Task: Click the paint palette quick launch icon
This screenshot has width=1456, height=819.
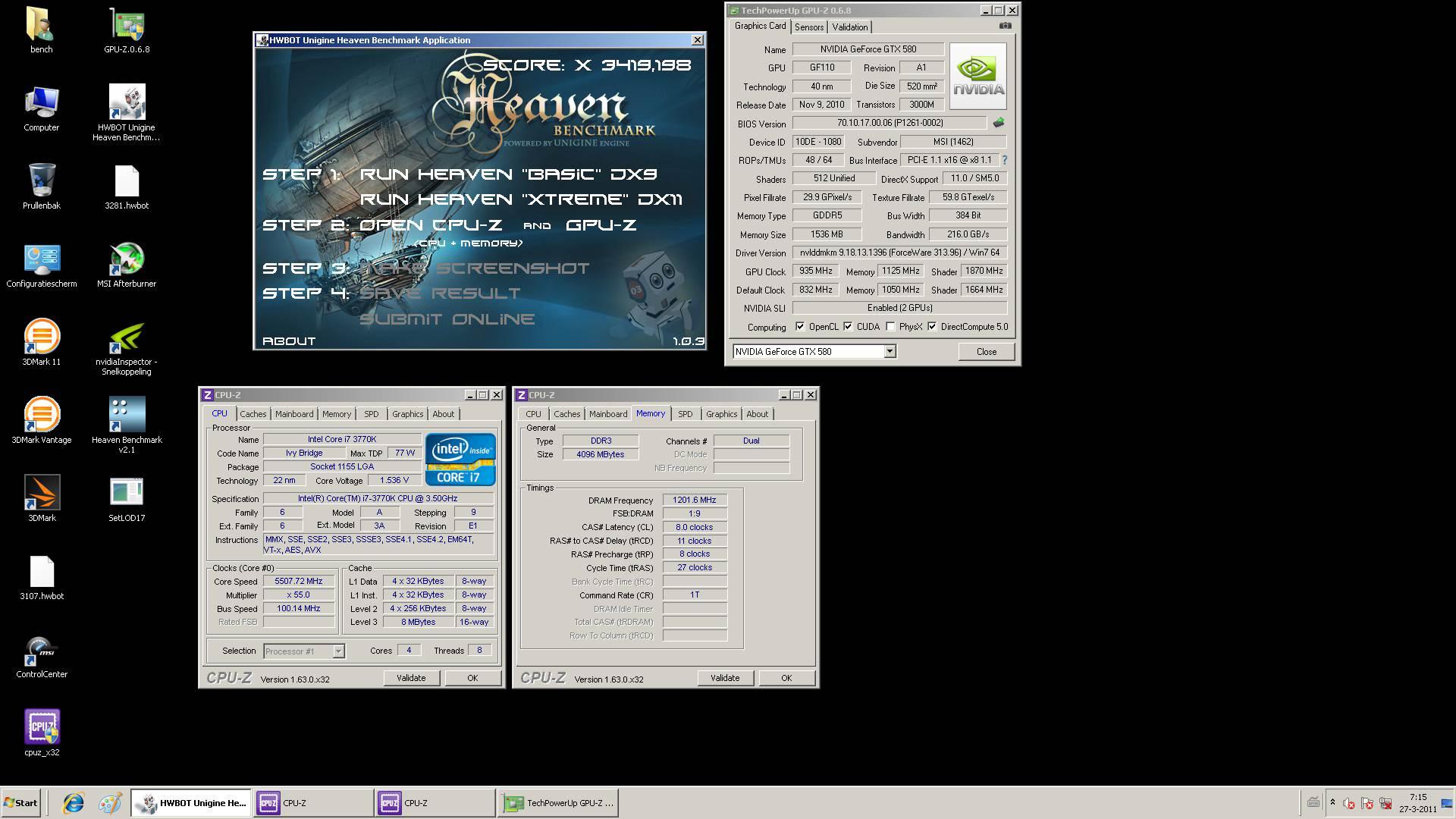Action: pyautogui.click(x=109, y=803)
